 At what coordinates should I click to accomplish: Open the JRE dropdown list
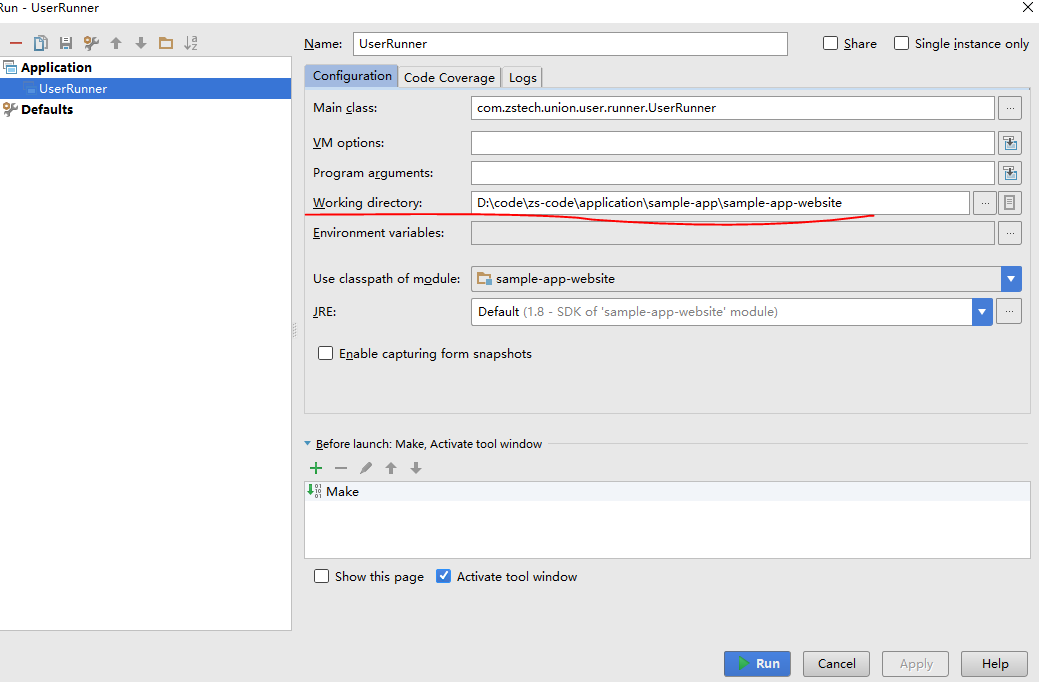(x=981, y=311)
